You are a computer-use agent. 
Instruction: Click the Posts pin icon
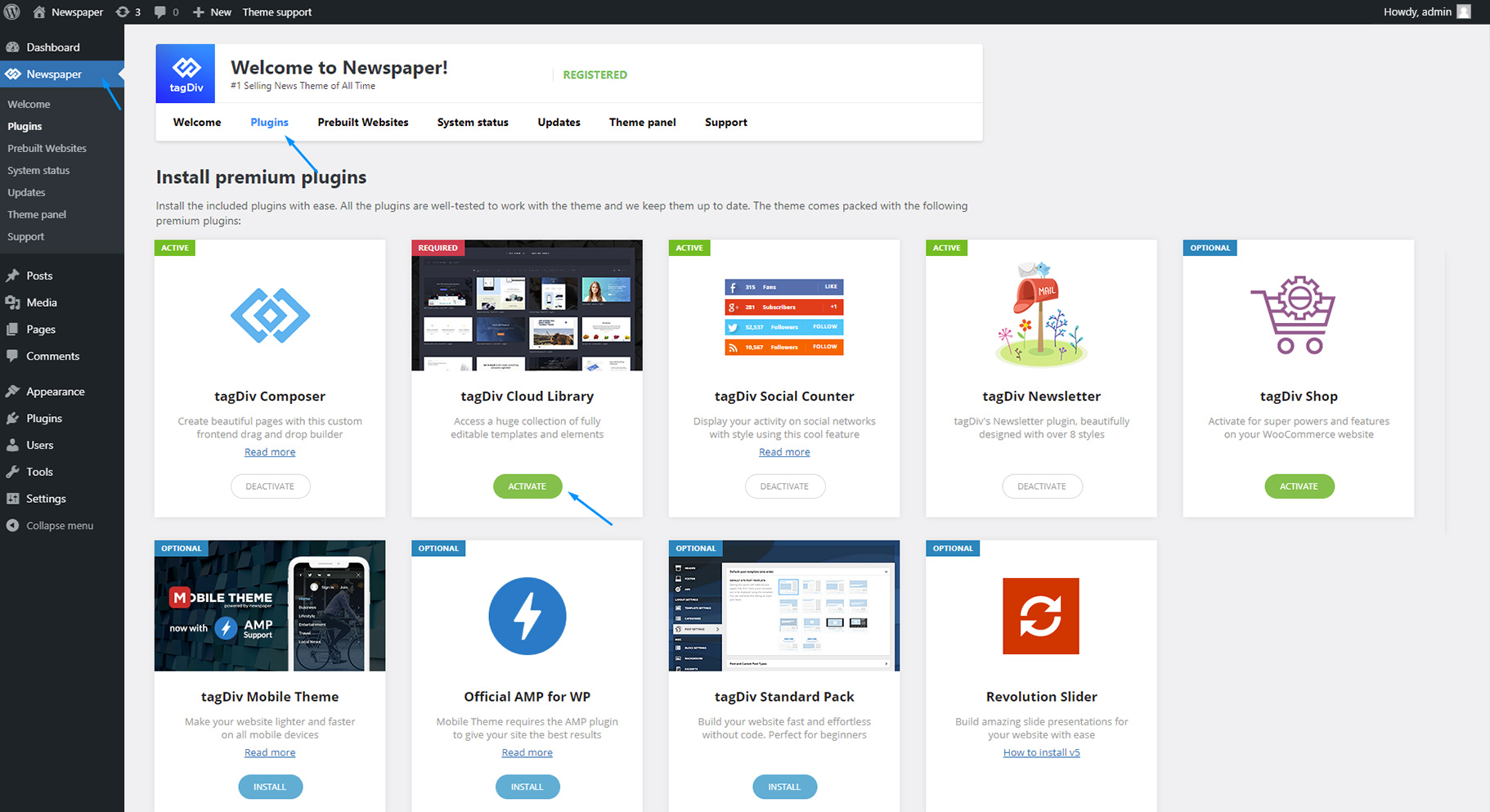(x=12, y=276)
